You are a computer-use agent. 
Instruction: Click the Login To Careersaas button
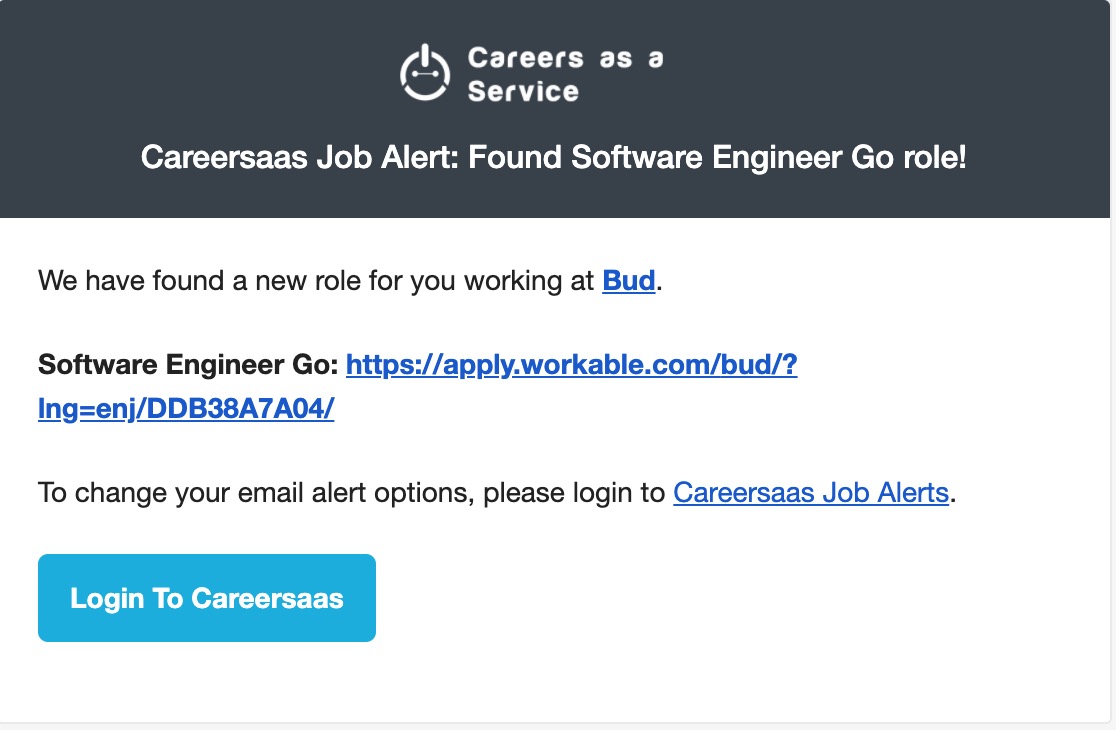pyautogui.click(x=206, y=598)
